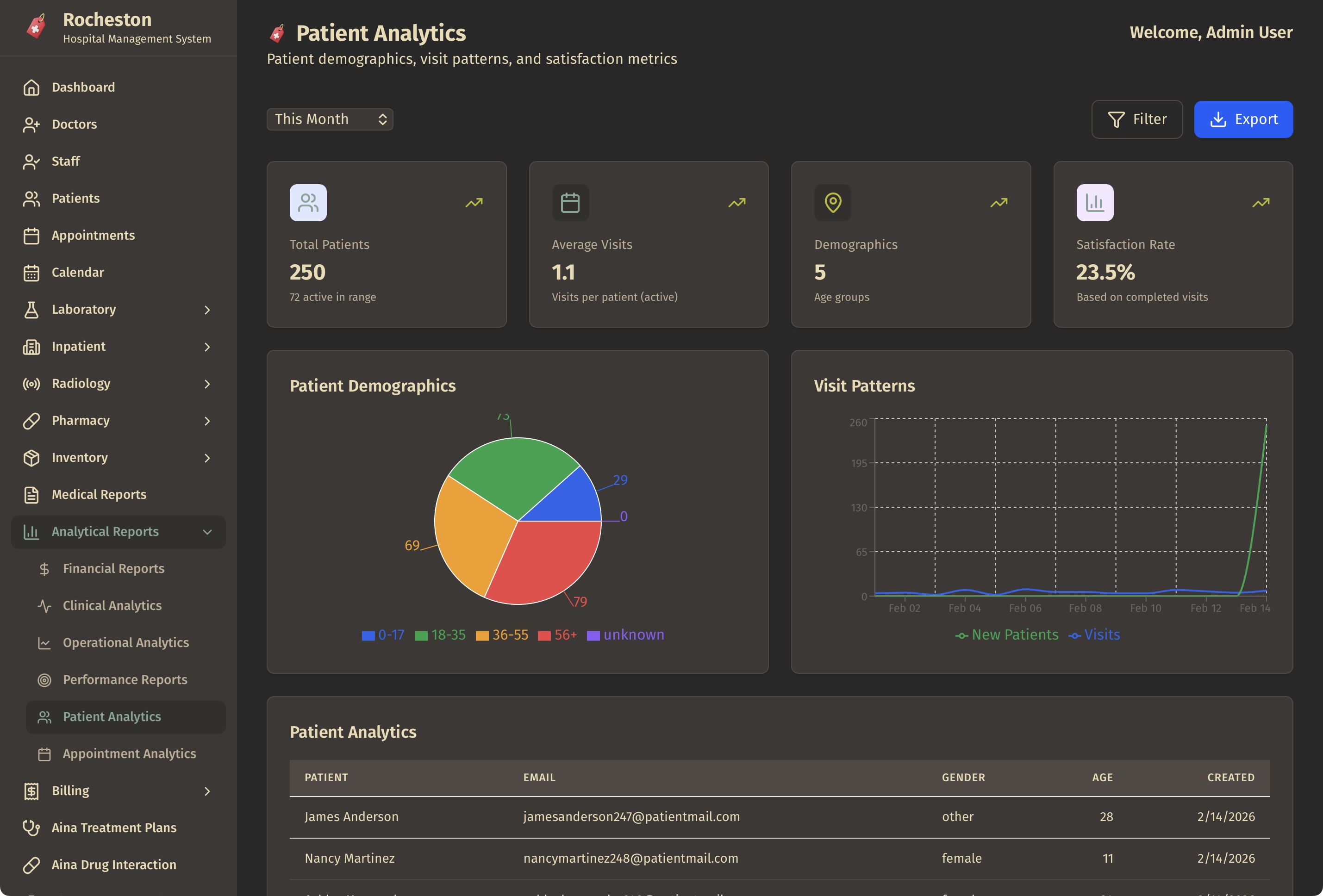Toggle New Patients line visibility
Viewport: 1323px width, 896px height.
1007,635
